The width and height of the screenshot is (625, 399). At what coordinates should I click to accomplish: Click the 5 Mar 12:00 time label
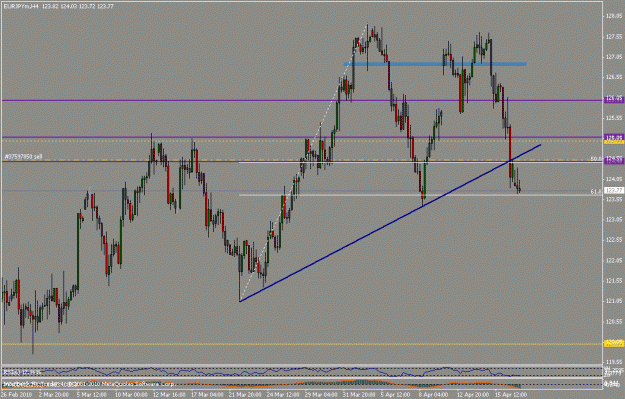pyautogui.click(x=91, y=395)
